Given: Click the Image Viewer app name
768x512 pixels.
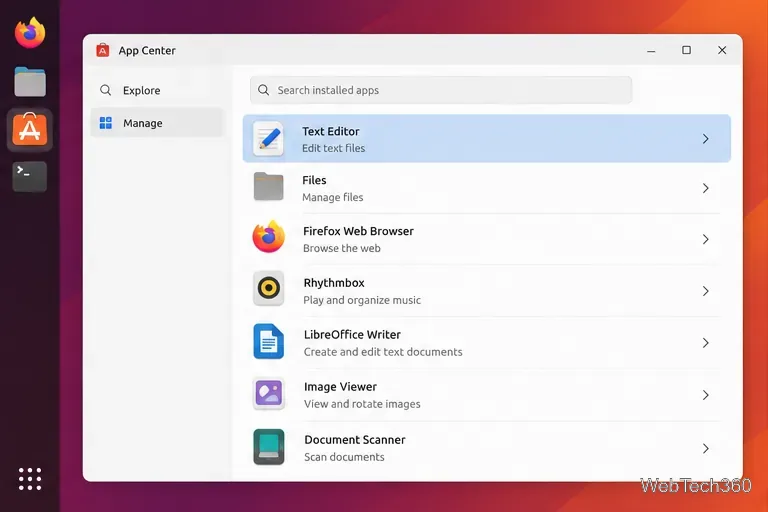Looking at the screenshot, I should 340,387.
